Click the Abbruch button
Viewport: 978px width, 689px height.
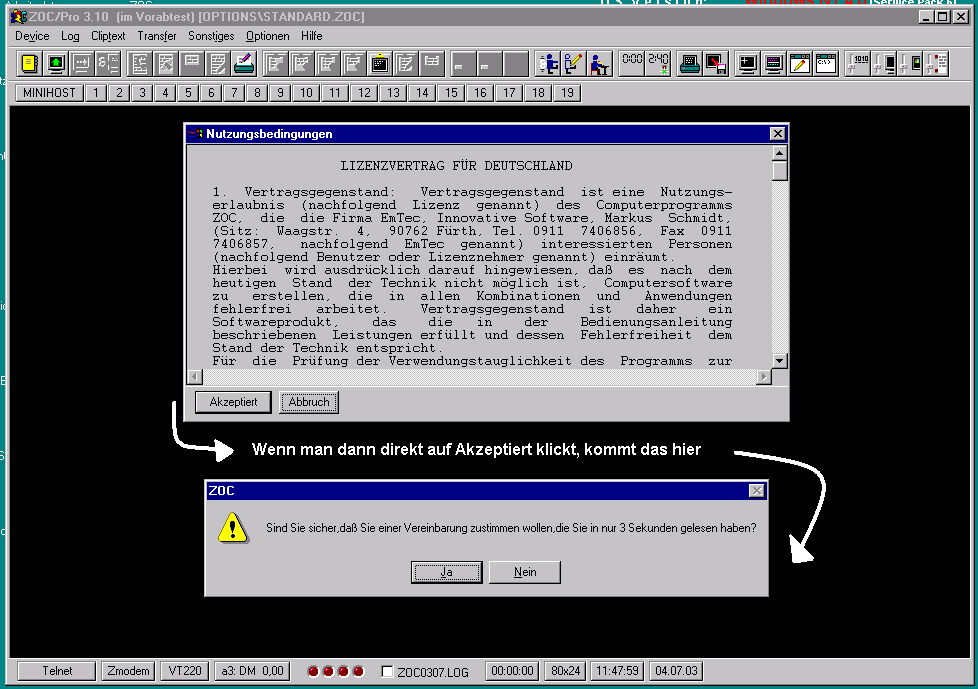(309, 402)
